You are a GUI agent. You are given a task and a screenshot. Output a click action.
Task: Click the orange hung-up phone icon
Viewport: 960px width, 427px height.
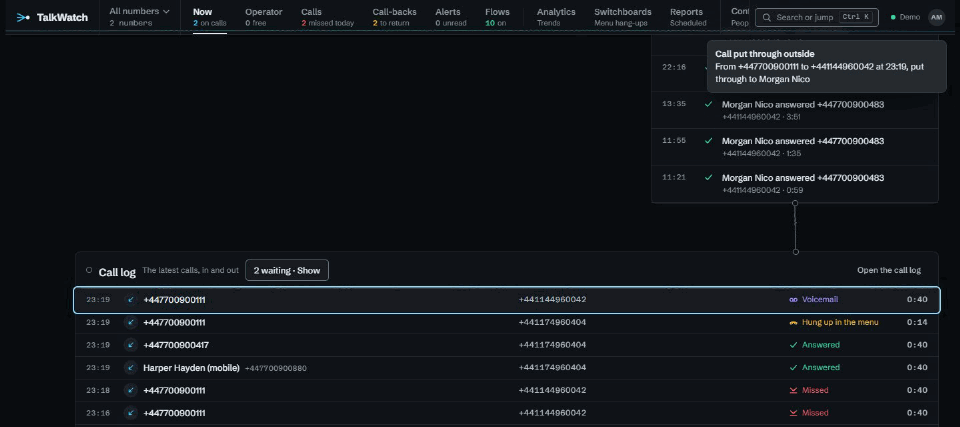click(793, 322)
